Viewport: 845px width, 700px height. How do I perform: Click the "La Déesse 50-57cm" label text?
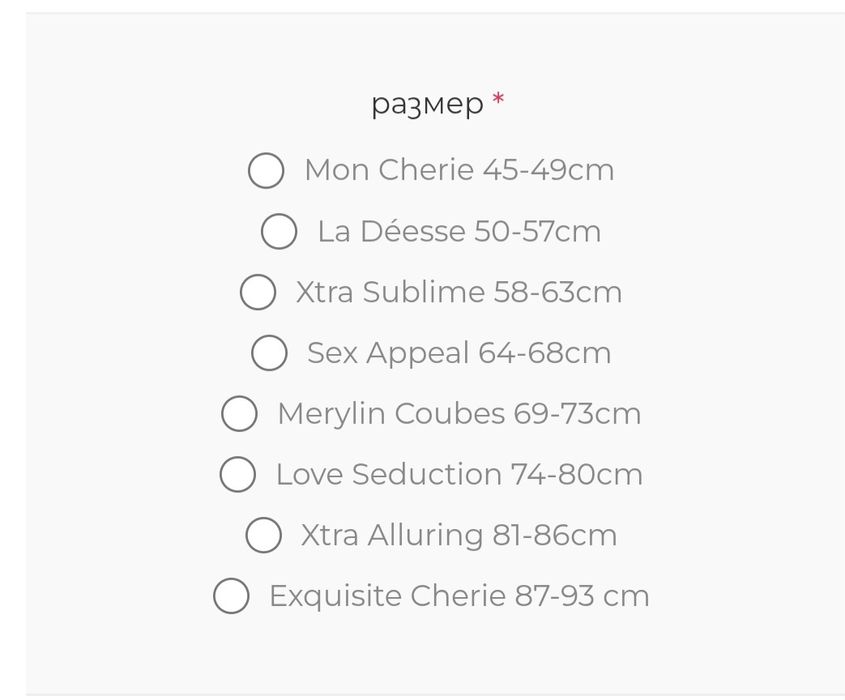459,231
